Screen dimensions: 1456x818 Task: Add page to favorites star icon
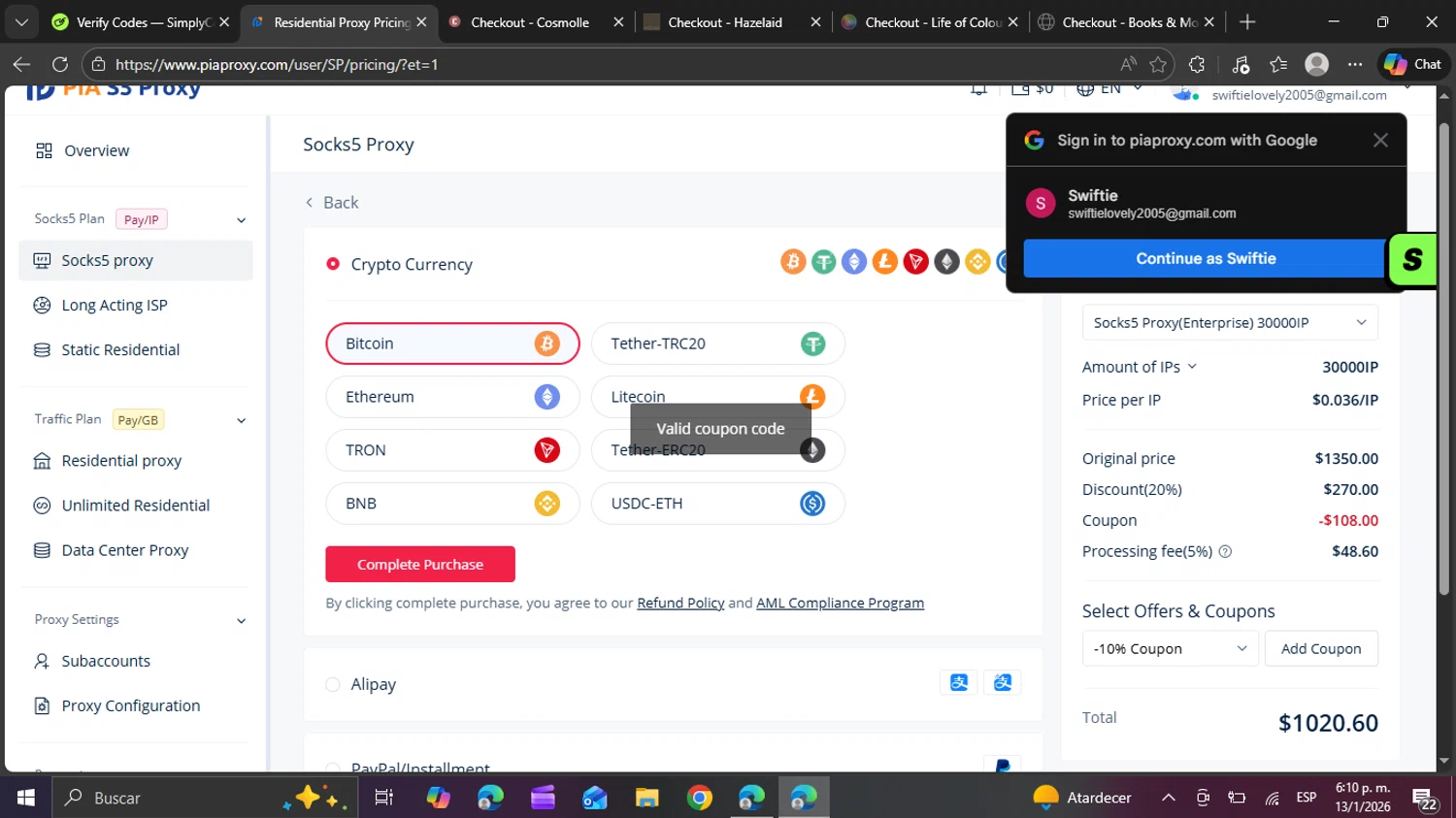[1158, 64]
